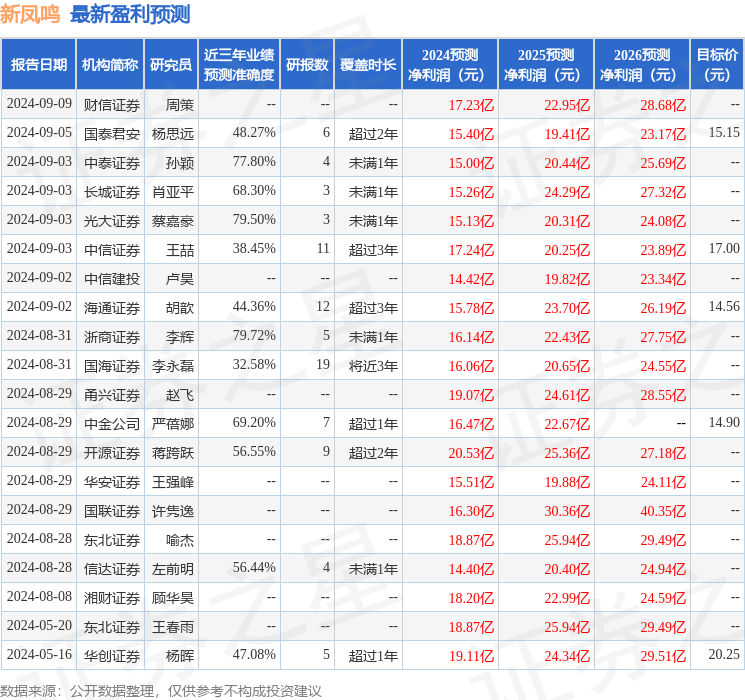This screenshot has height=700, width=745.
Task: Click analyst name 卢昊
Action: point(180,278)
